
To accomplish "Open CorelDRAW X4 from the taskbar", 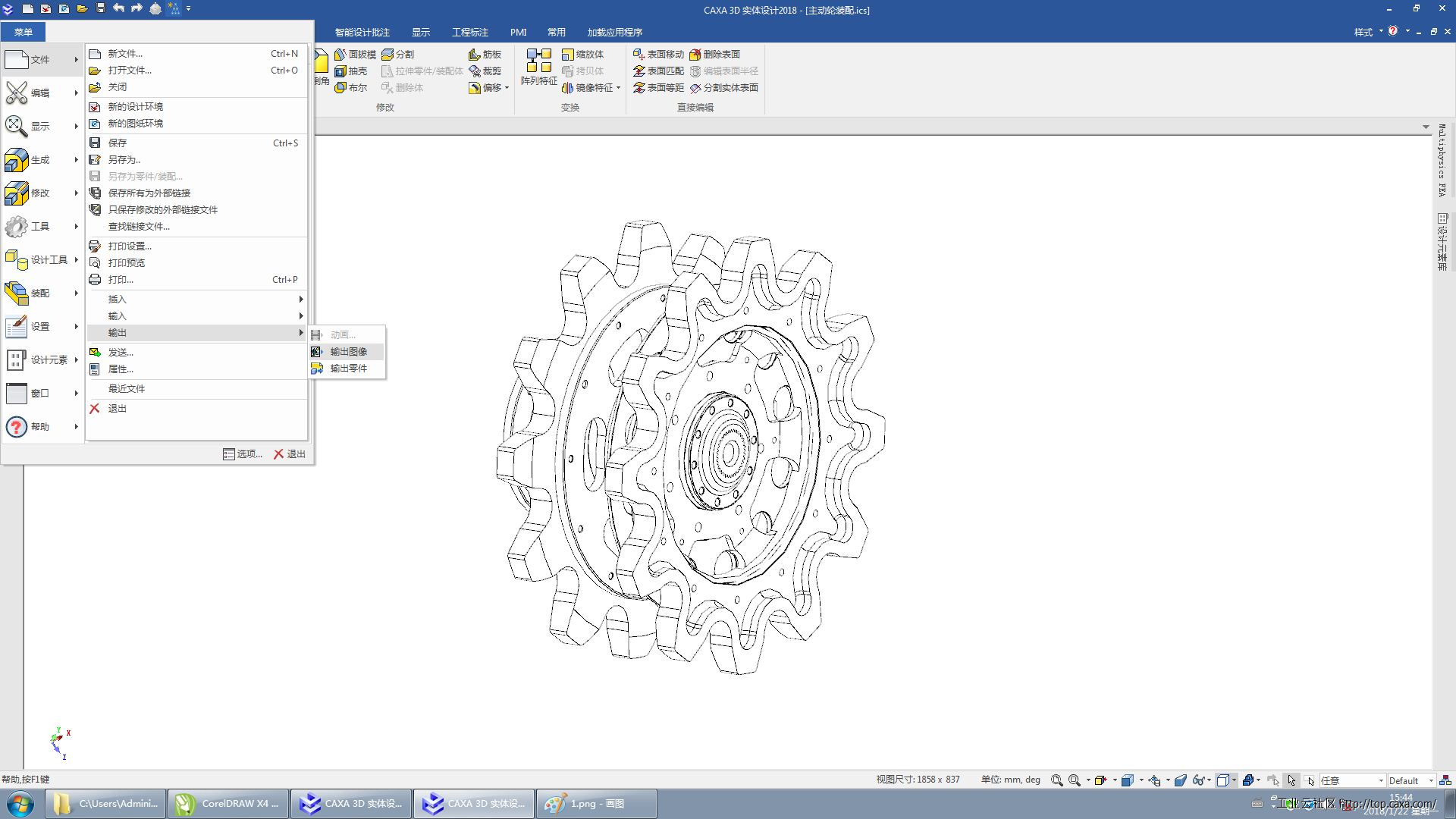I will coord(228,804).
